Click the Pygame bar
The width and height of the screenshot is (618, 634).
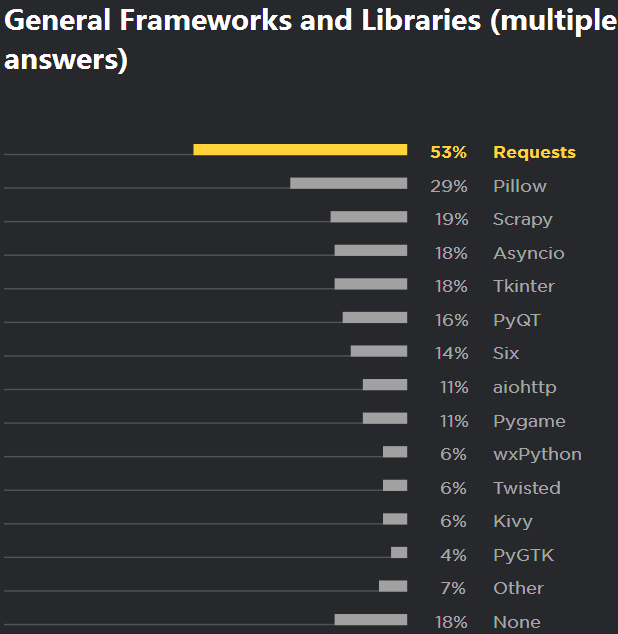[x=384, y=418]
